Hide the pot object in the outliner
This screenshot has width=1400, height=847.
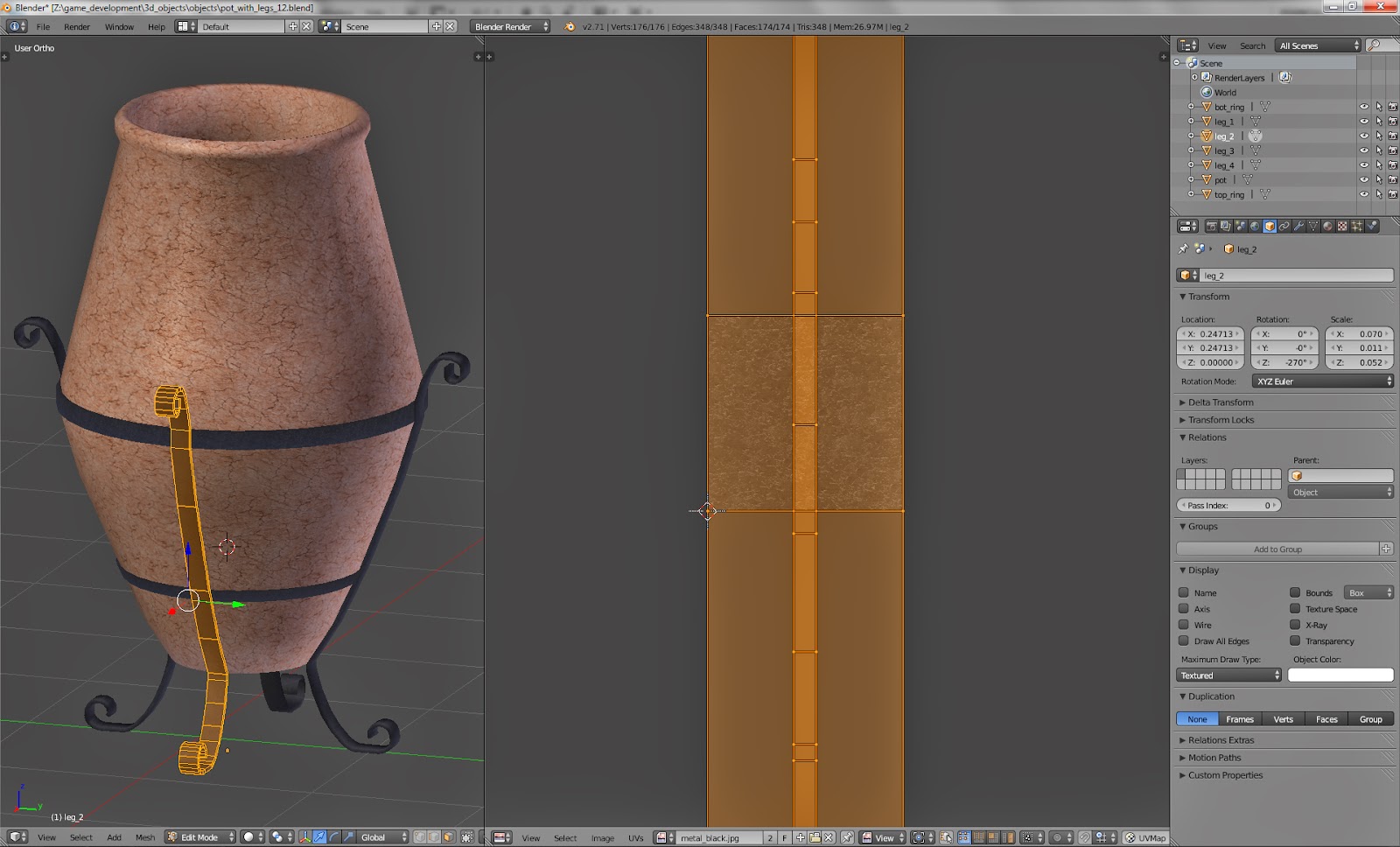(x=1363, y=179)
